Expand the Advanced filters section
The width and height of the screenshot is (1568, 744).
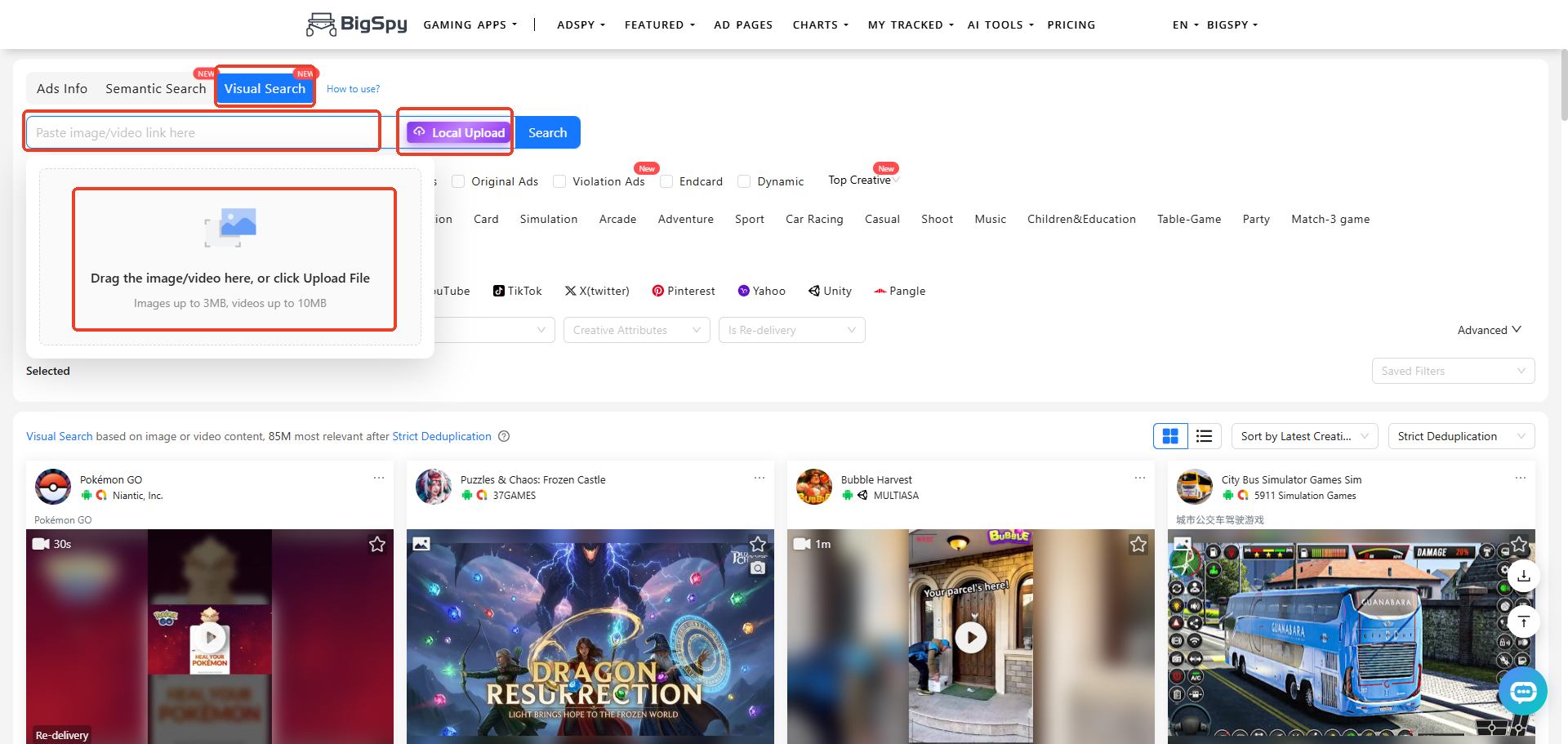[x=1489, y=330]
